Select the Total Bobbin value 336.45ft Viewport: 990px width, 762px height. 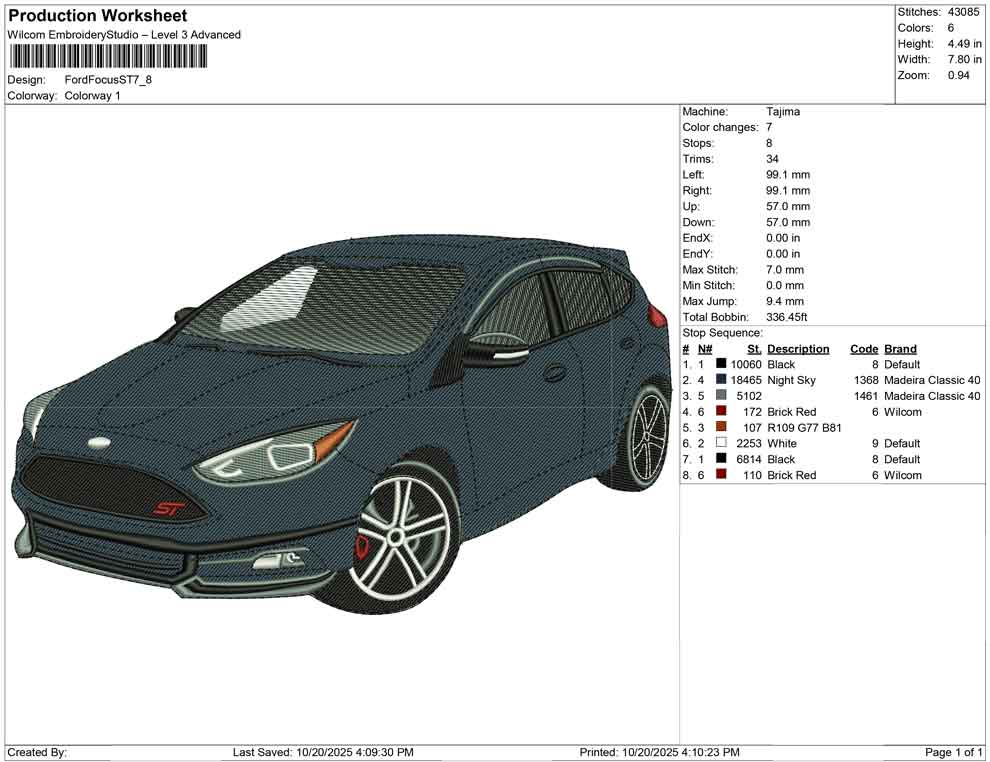click(787, 317)
